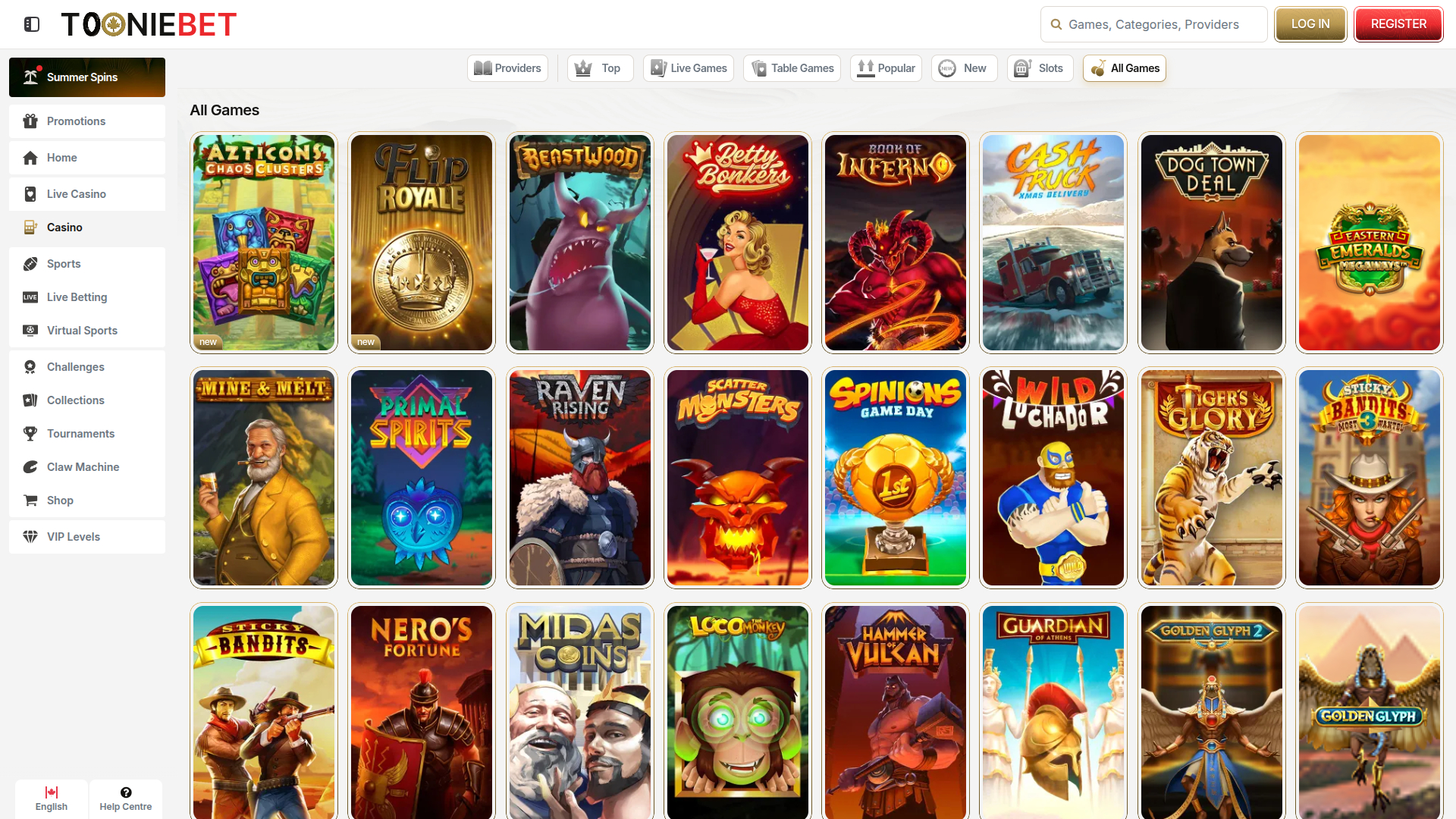Toggle the New games filter
Image resolution: width=1456 pixels, height=819 pixels.
[964, 67]
